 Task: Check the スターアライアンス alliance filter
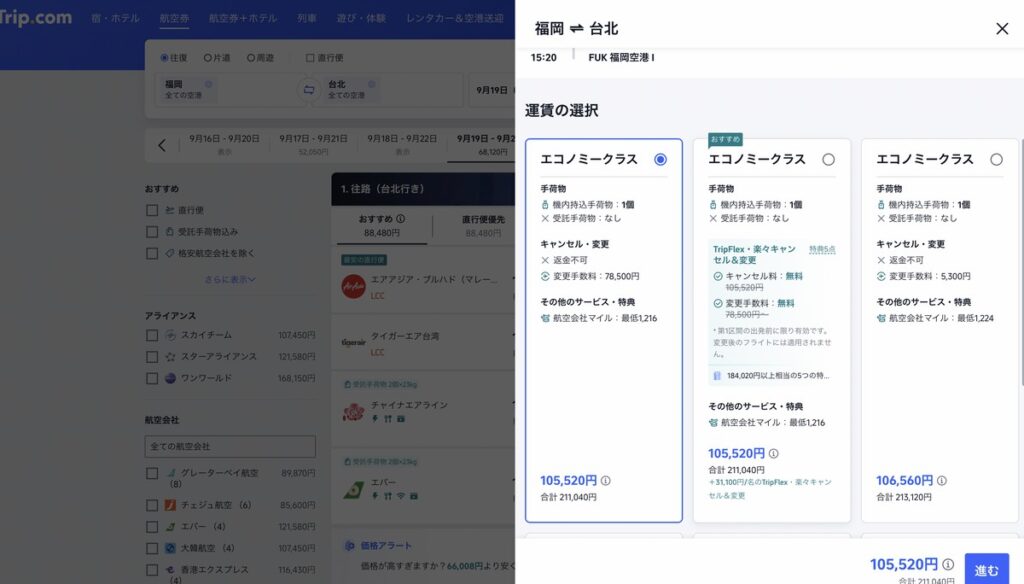152,357
